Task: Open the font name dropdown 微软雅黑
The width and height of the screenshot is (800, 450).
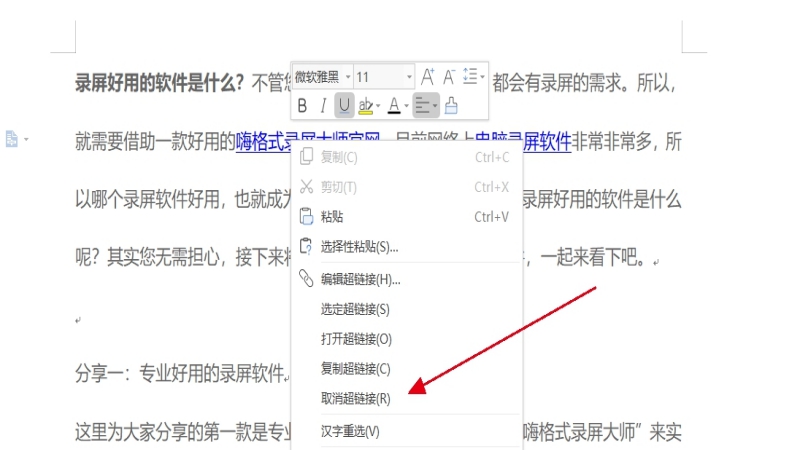Action: [322, 77]
